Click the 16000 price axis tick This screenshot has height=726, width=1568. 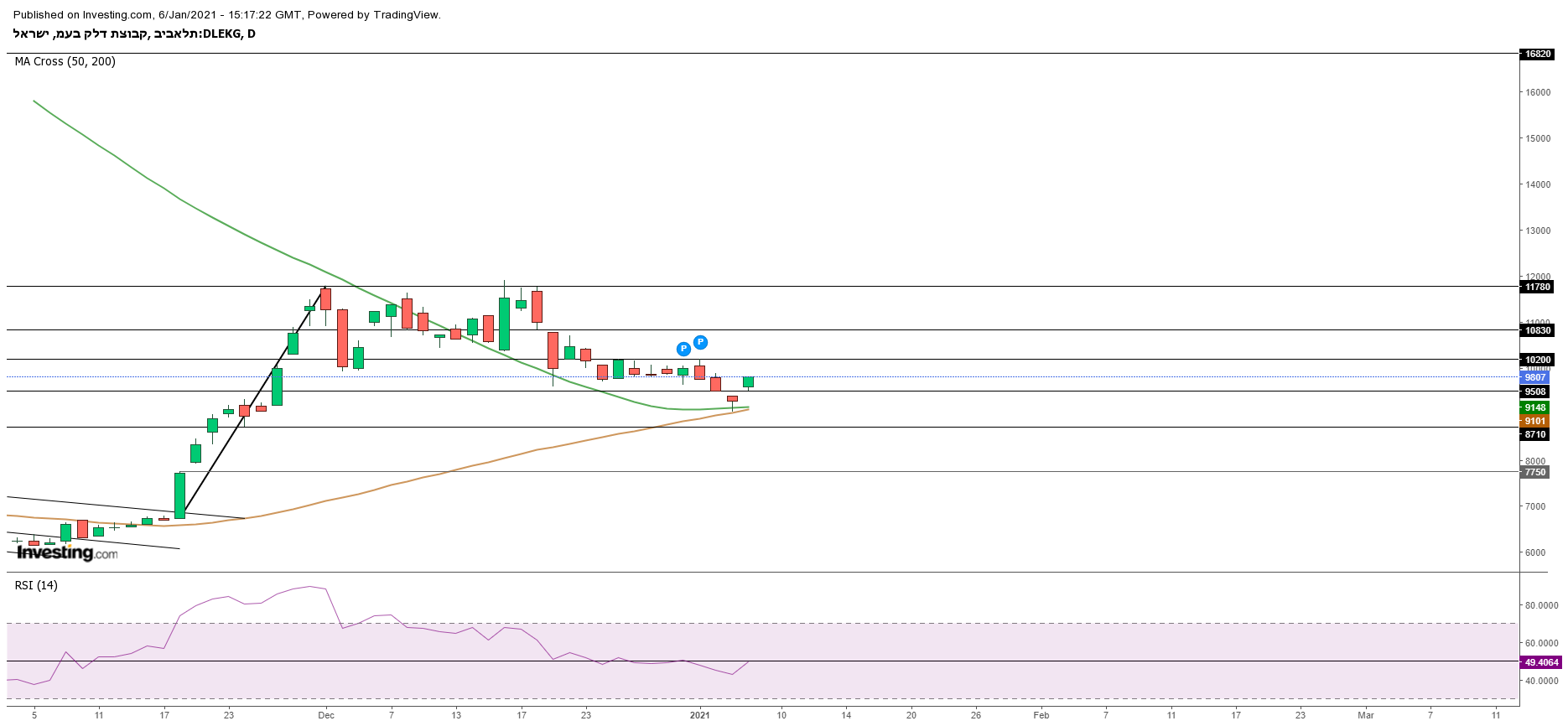tap(1538, 92)
